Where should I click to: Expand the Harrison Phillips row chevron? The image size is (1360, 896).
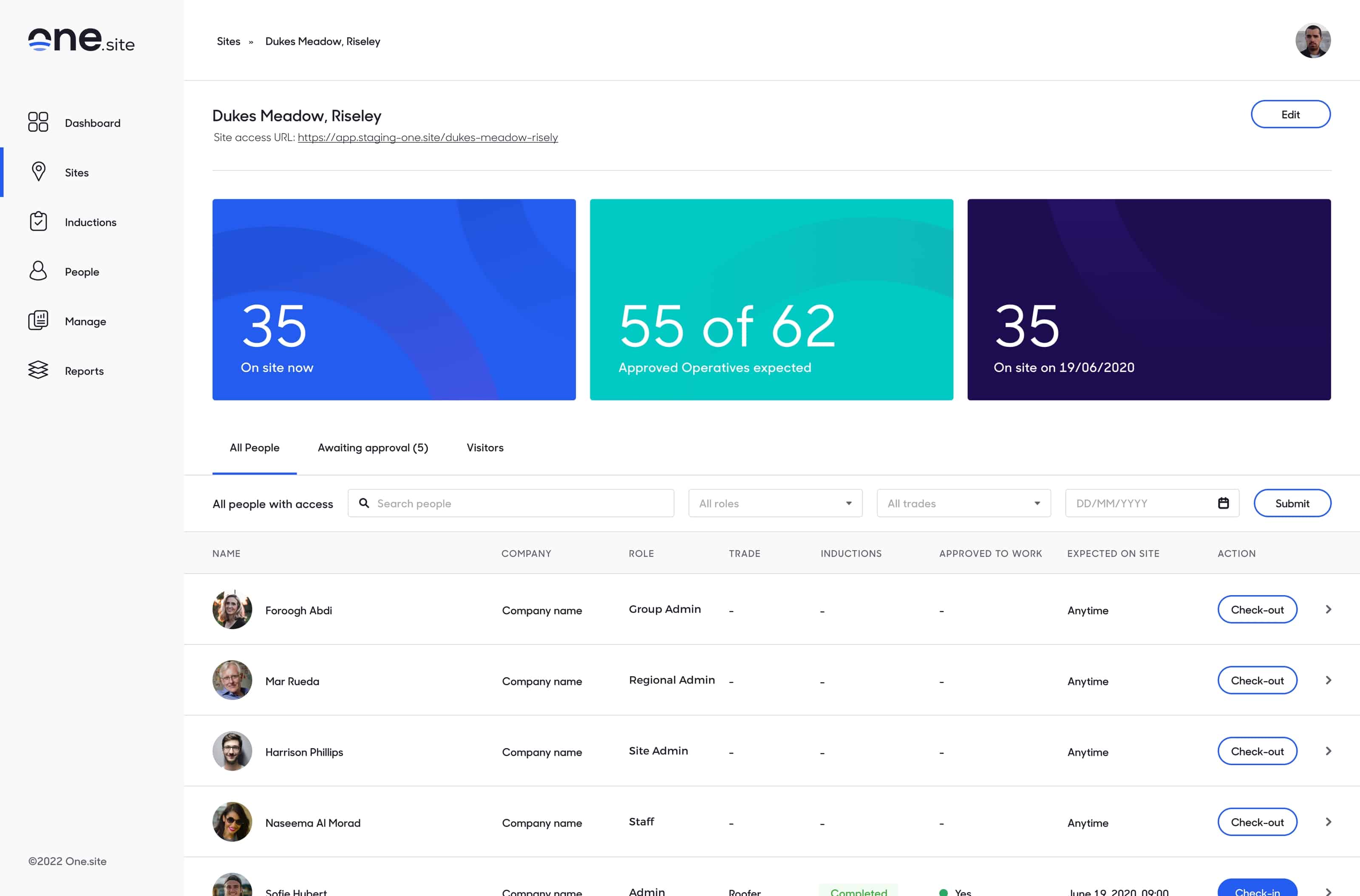(x=1328, y=751)
